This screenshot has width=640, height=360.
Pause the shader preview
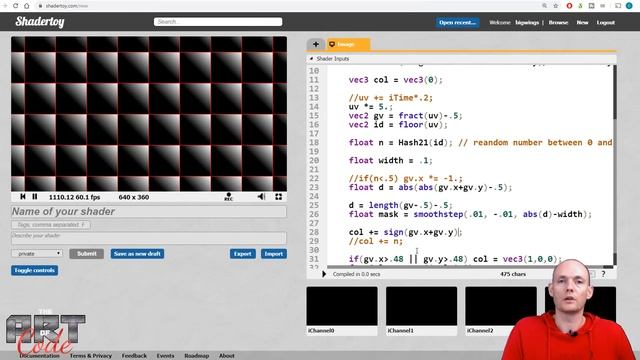tap(35, 197)
